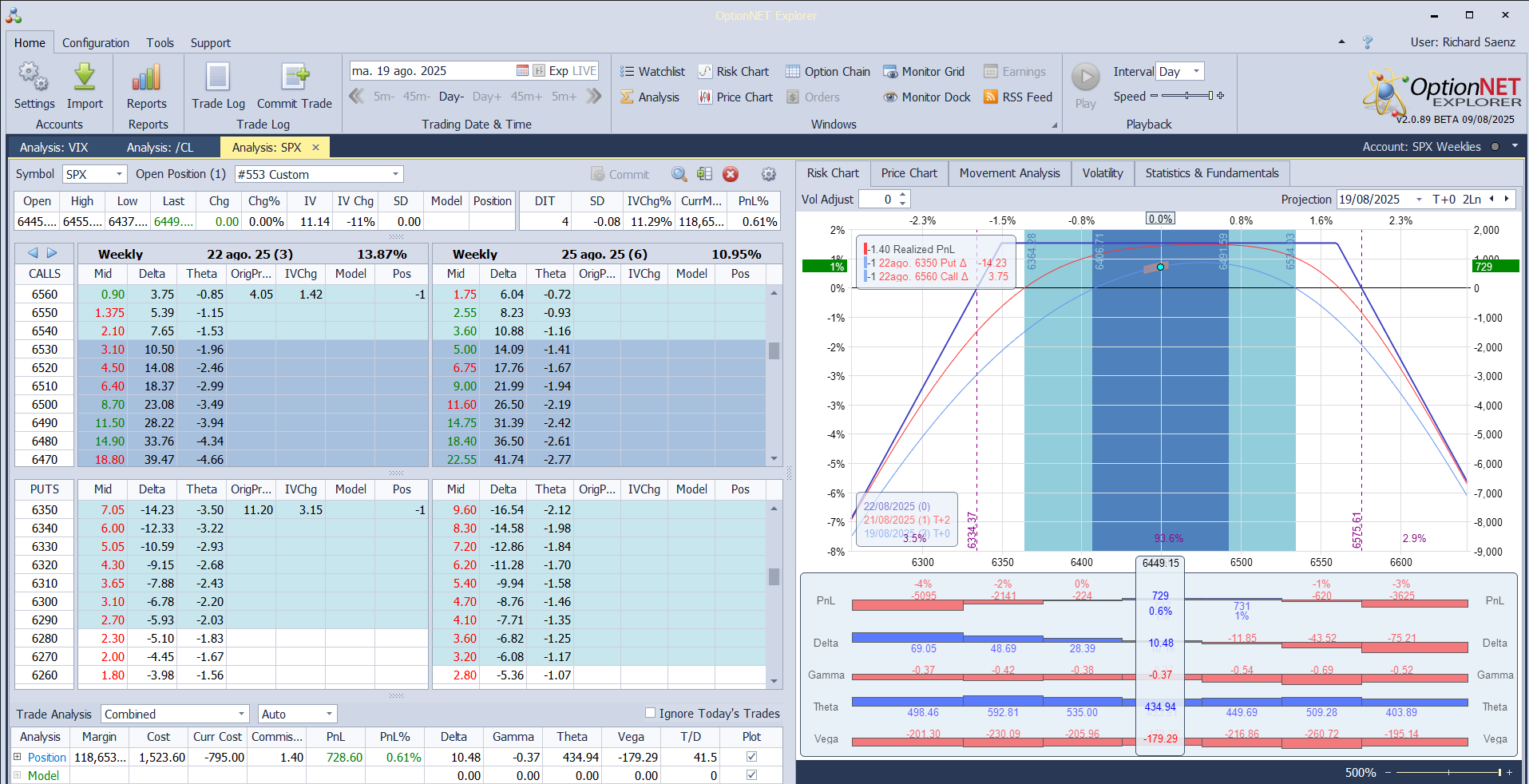This screenshot has width=1529, height=784.
Task: Open the Watchlist window
Action: coord(652,72)
